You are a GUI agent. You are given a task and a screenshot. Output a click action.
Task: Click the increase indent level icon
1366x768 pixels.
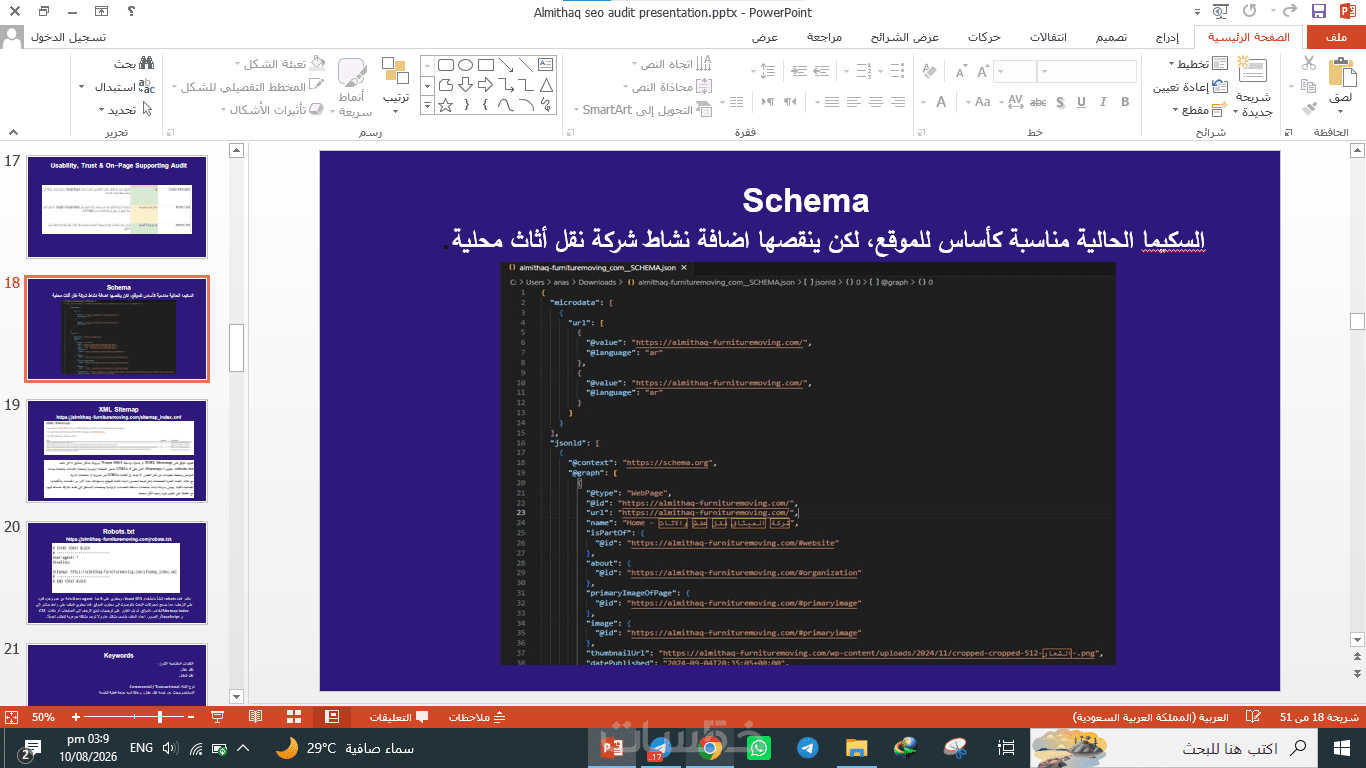point(799,71)
